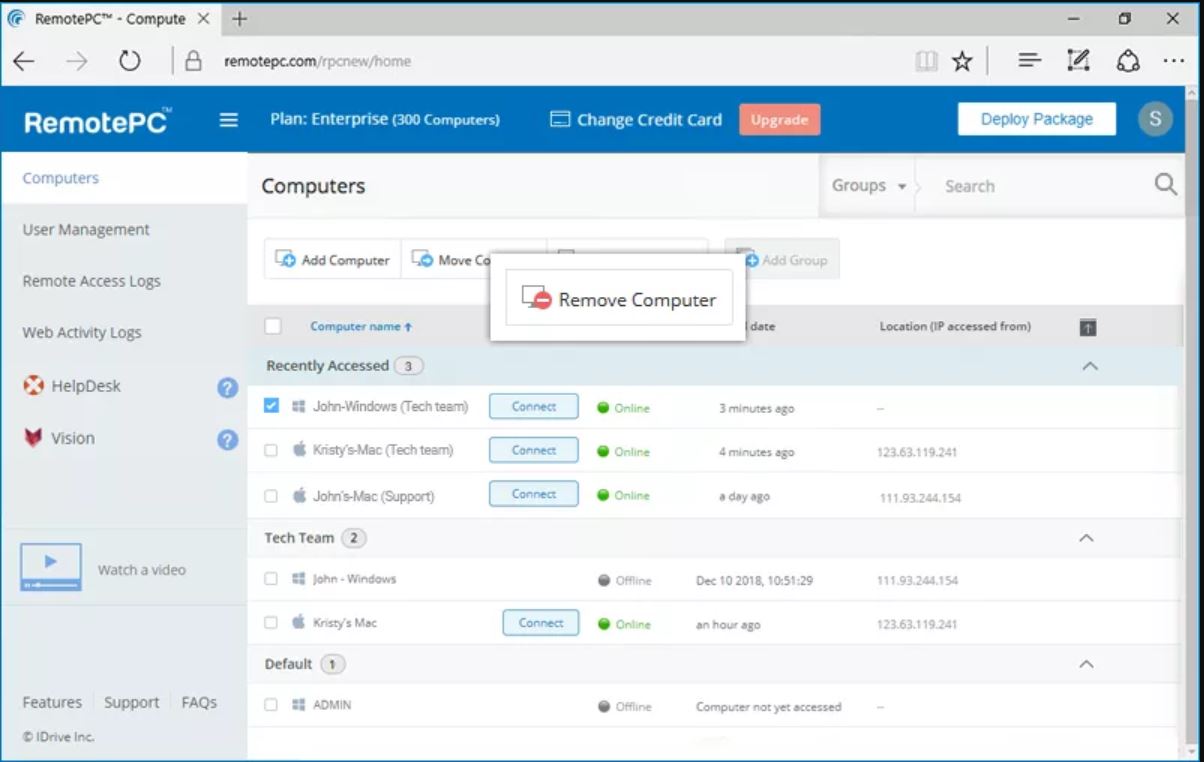
Task: Click the Location (IP accessed from) header
Action: point(955,326)
